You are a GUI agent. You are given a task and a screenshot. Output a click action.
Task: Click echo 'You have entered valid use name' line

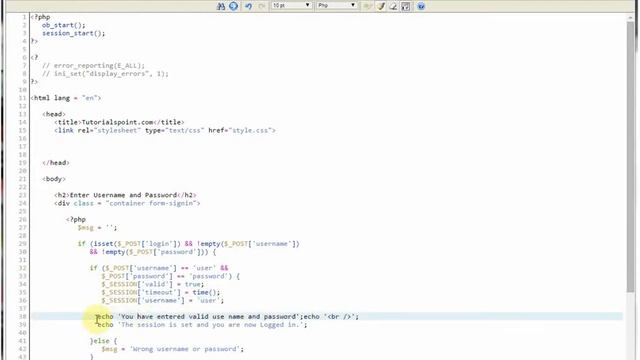click(x=228, y=316)
